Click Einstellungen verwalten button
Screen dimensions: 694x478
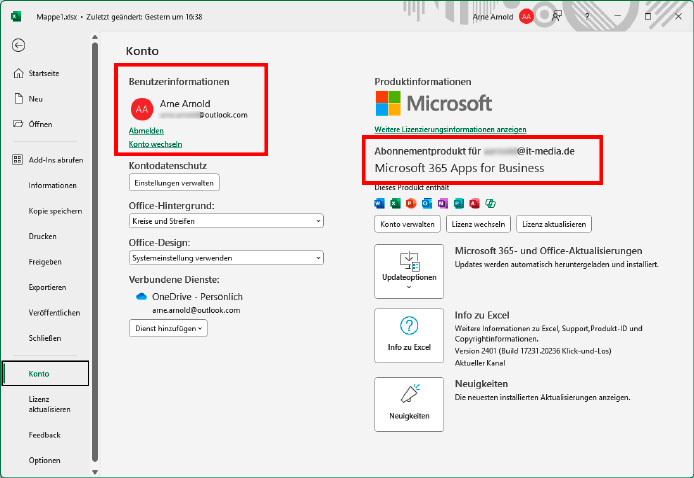(174, 183)
